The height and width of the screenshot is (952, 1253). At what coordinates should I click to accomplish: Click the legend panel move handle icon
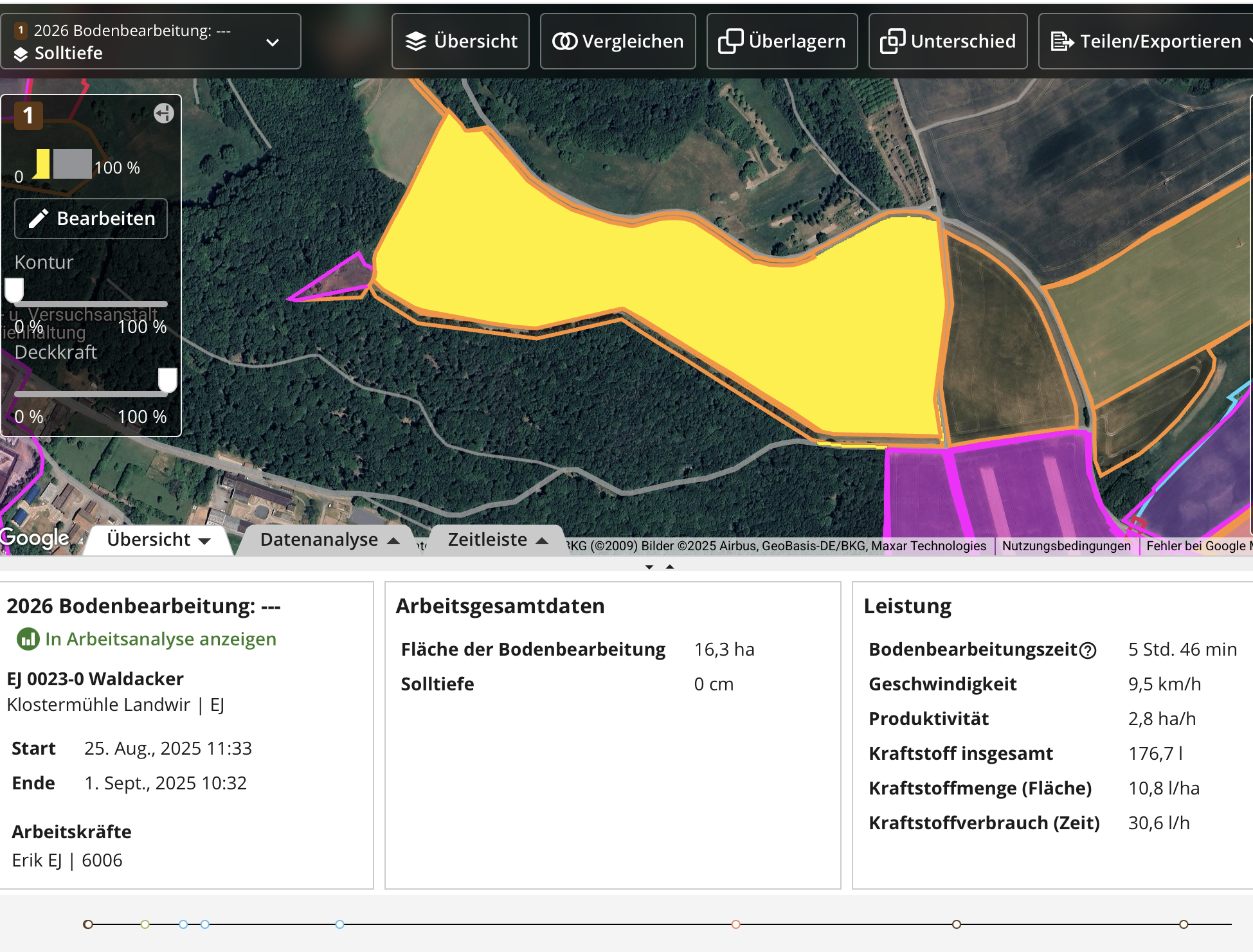pyautogui.click(x=164, y=114)
